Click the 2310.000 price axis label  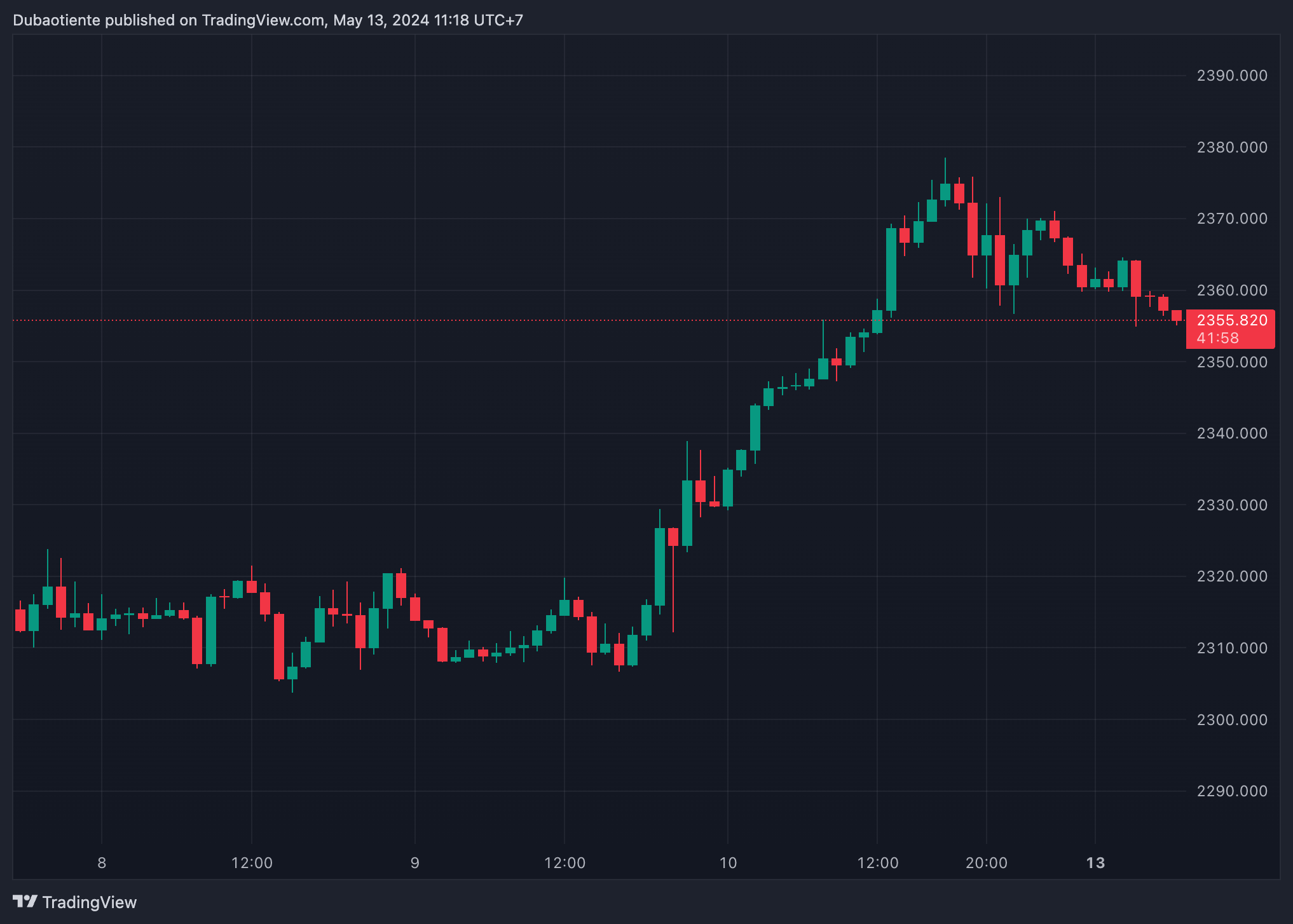tap(1232, 648)
